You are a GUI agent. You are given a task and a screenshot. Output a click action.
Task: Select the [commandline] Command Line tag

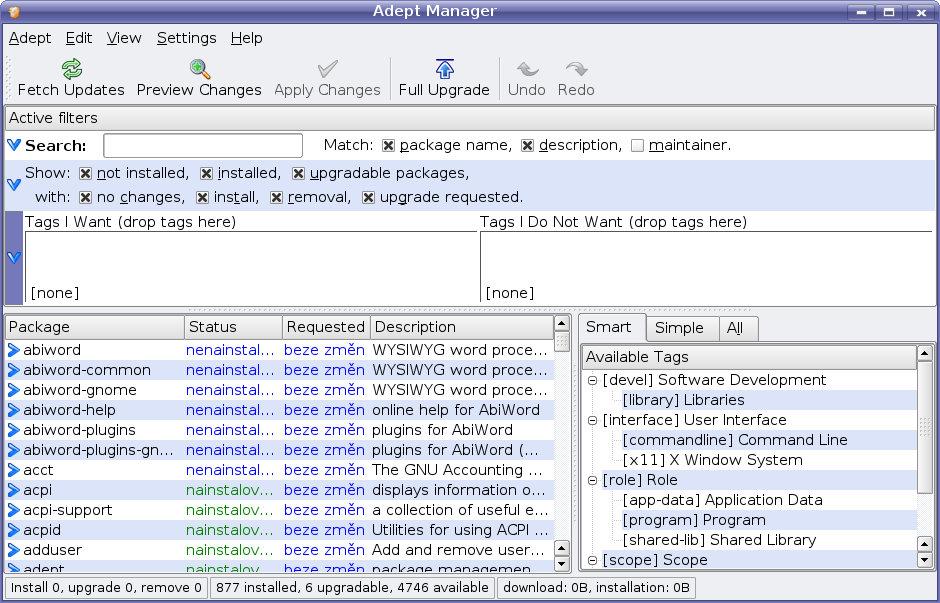point(735,440)
